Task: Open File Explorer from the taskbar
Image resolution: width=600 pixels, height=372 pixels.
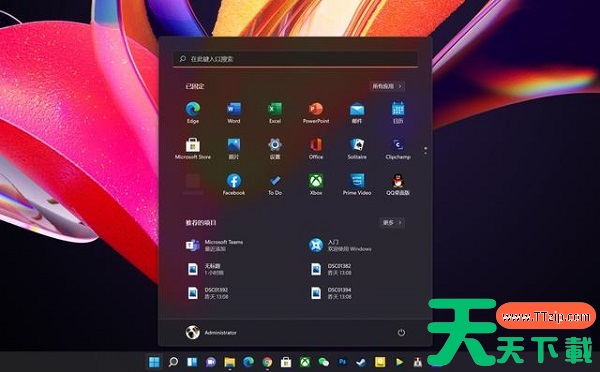Action: click(x=230, y=362)
